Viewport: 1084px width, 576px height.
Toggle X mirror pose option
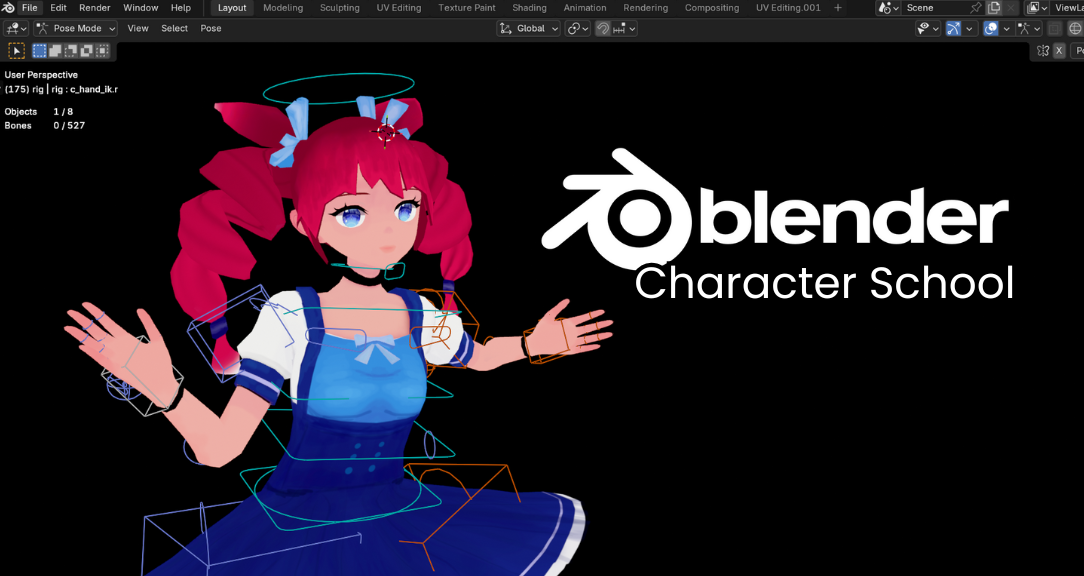(1059, 50)
